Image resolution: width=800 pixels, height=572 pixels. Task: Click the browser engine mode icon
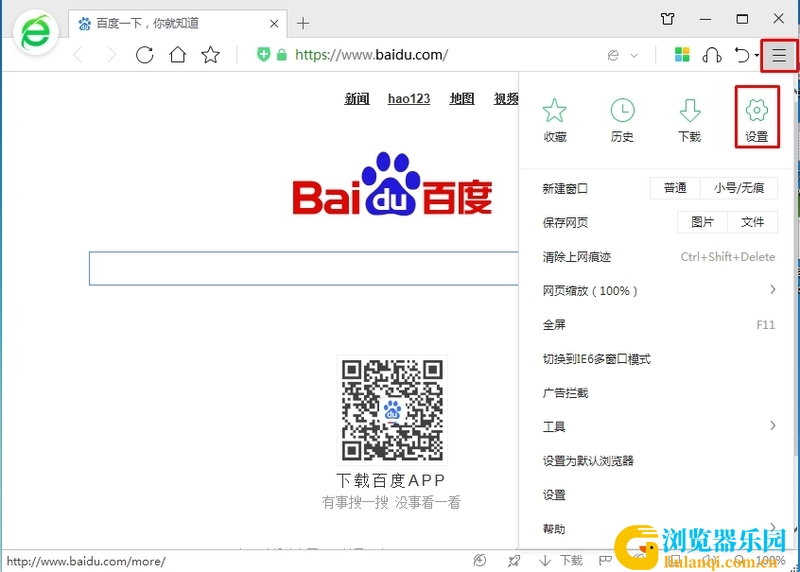[x=613, y=55]
